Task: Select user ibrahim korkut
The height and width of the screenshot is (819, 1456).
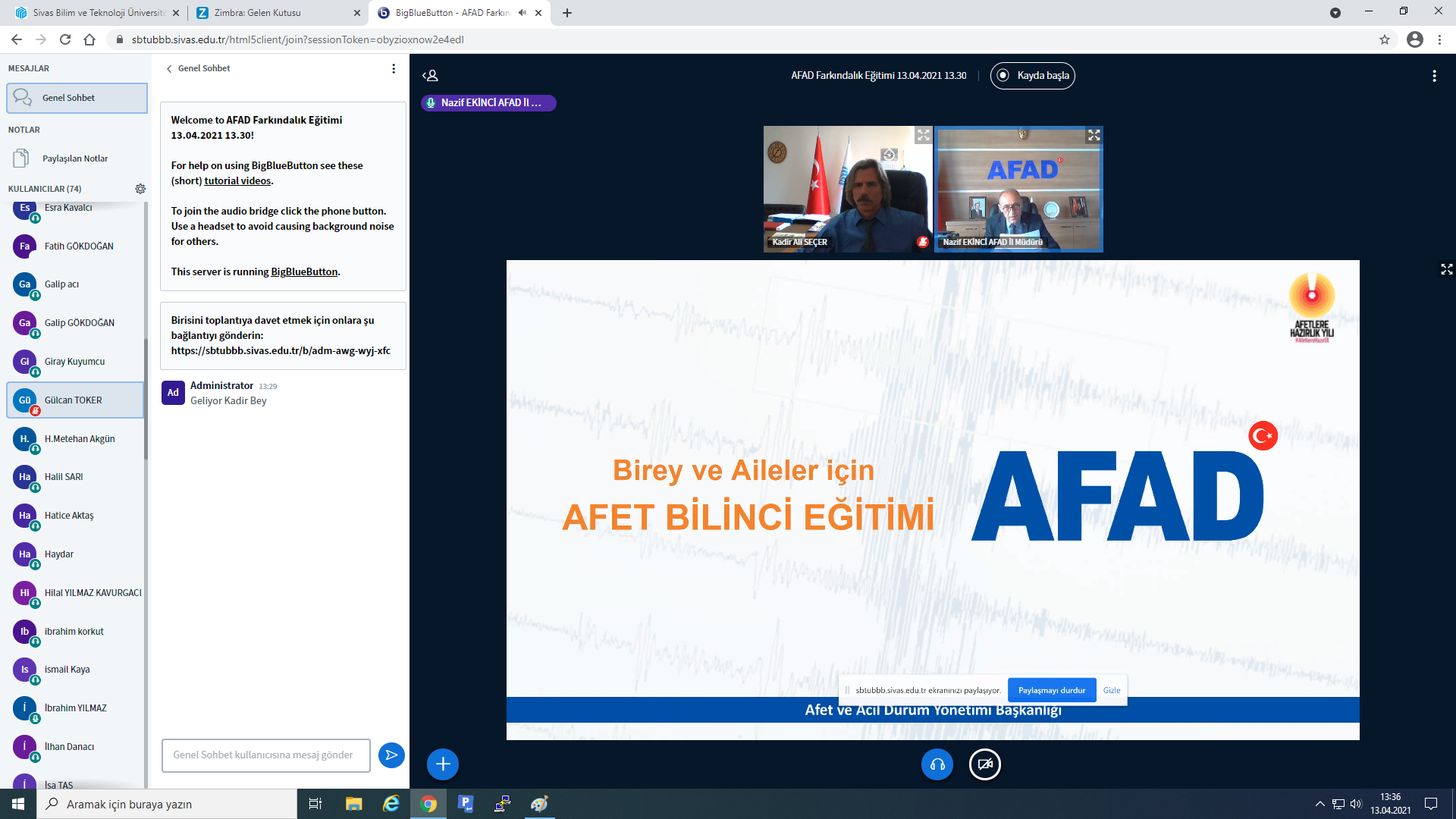Action: (74, 632)
